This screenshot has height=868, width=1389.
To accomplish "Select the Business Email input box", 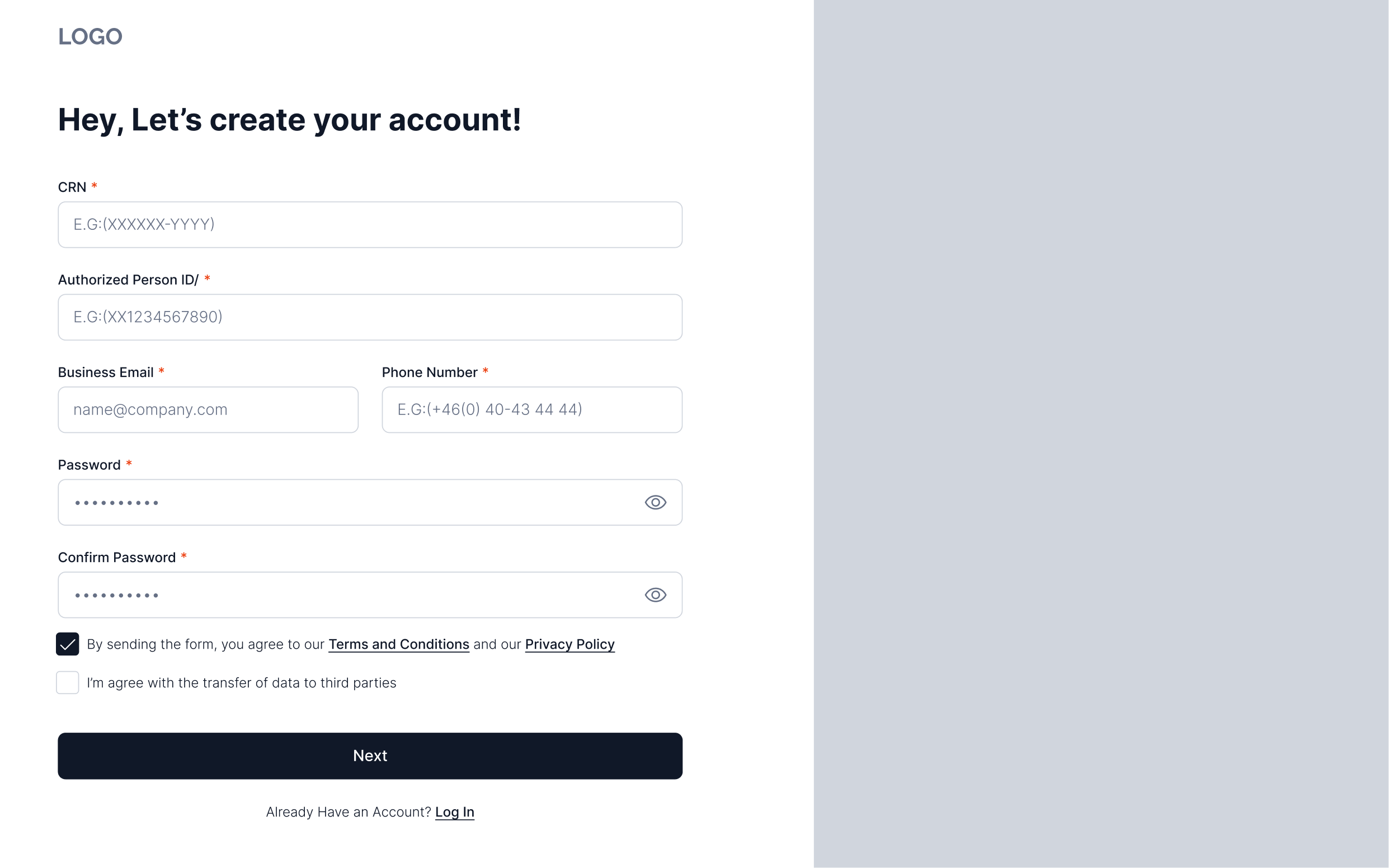I will (x=208, y=409).
